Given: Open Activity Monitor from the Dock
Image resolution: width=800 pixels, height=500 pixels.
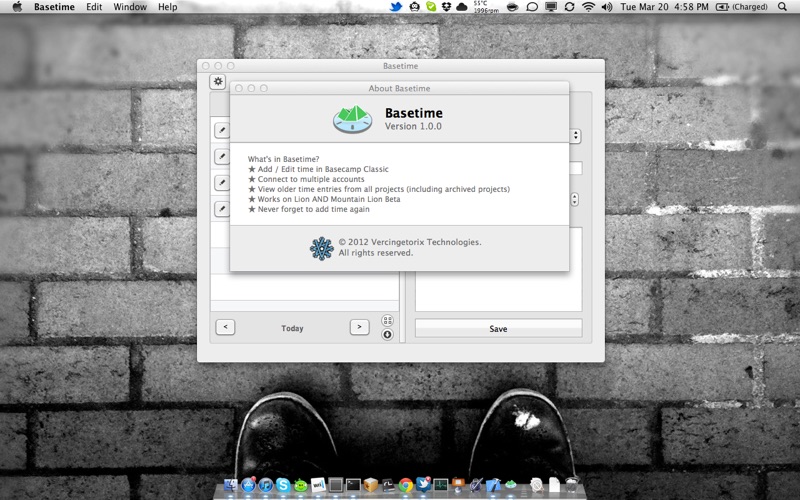Looking at the screenshot, I should (440, 485).
